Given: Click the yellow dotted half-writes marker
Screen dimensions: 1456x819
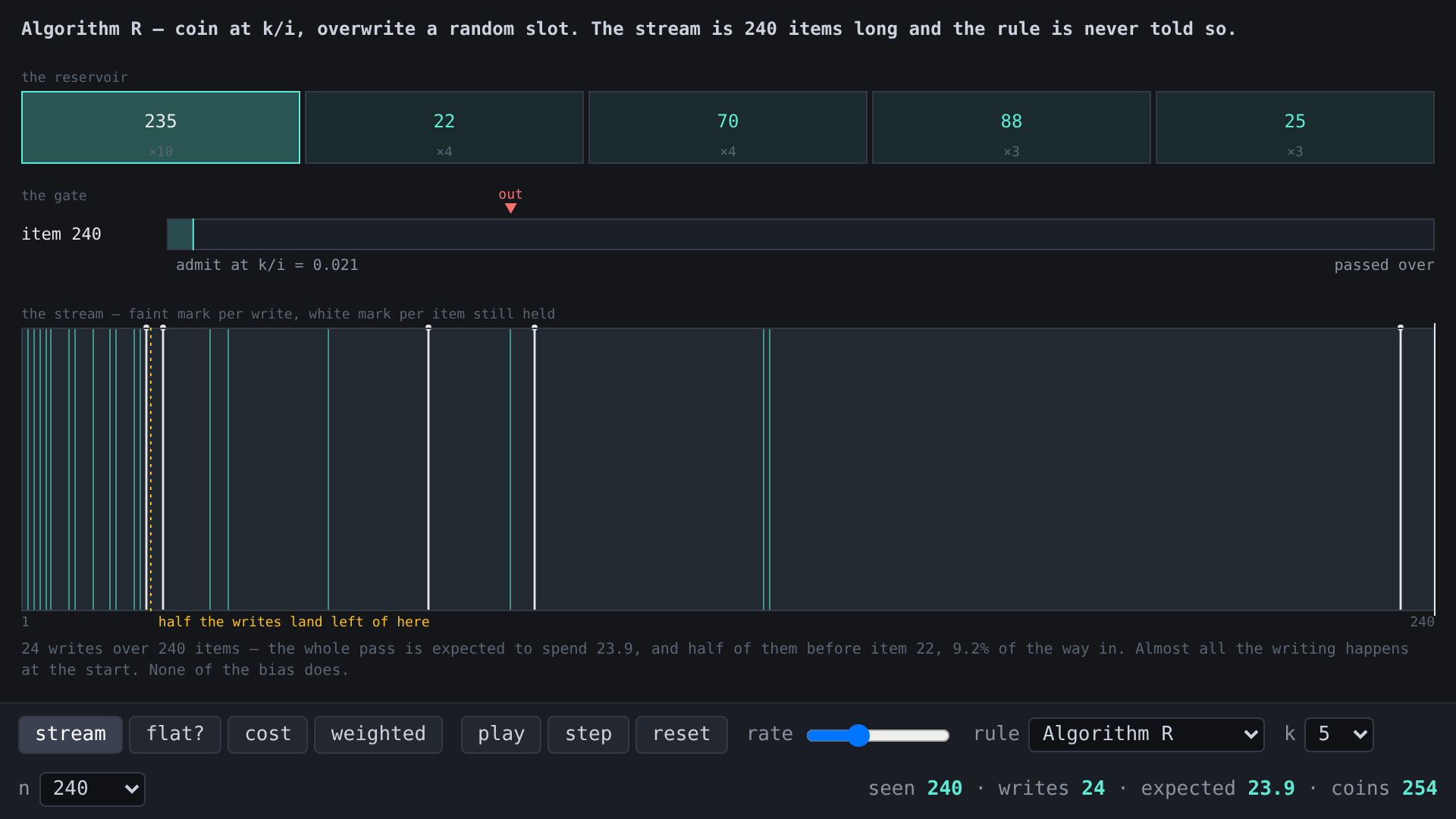Looking at the screenshot, I should 151,468.
